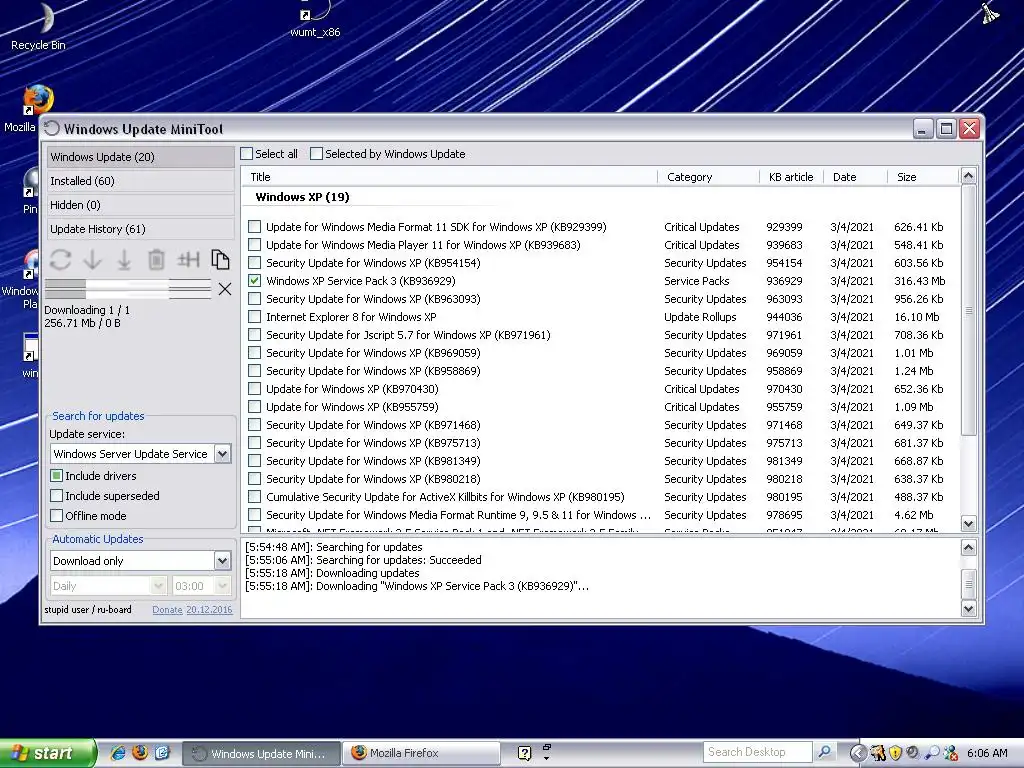
Task: Sort by the KB article column header
Action: [791, 177]
